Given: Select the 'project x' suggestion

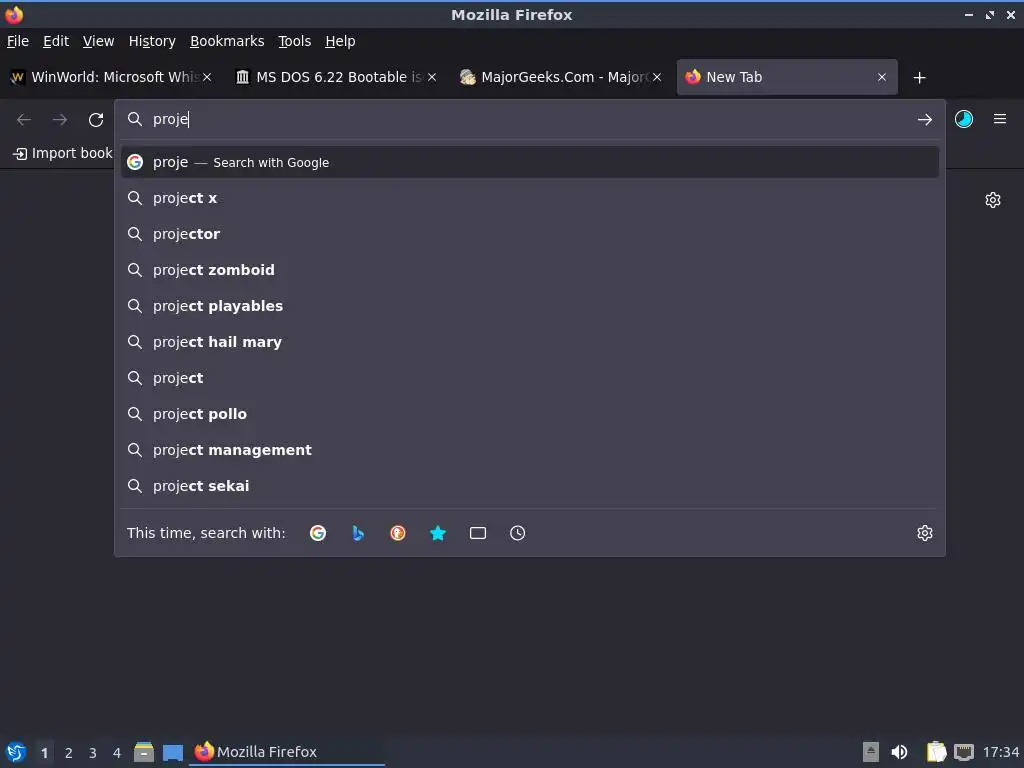Looking at the screenshot, I should click(530, 198).
